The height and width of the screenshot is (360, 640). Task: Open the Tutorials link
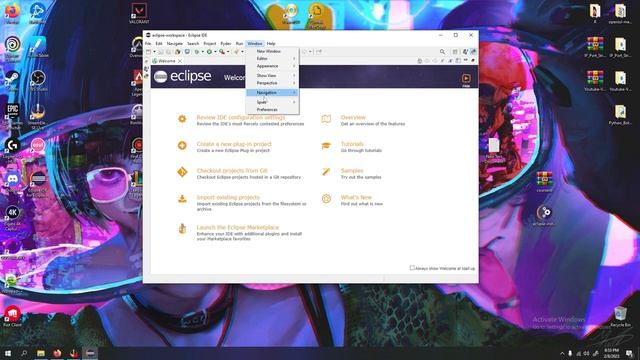(352, 144)
